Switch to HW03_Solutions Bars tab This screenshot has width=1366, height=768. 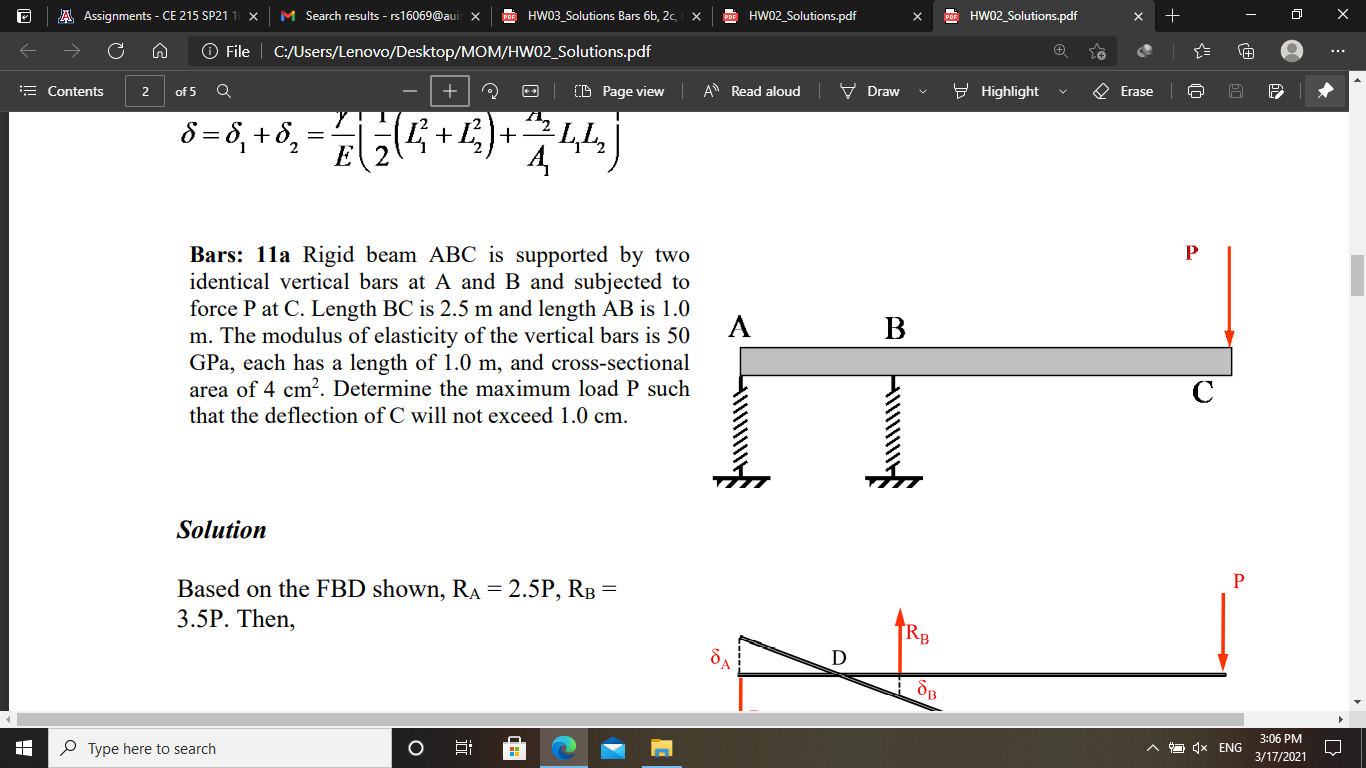point(600,16)
